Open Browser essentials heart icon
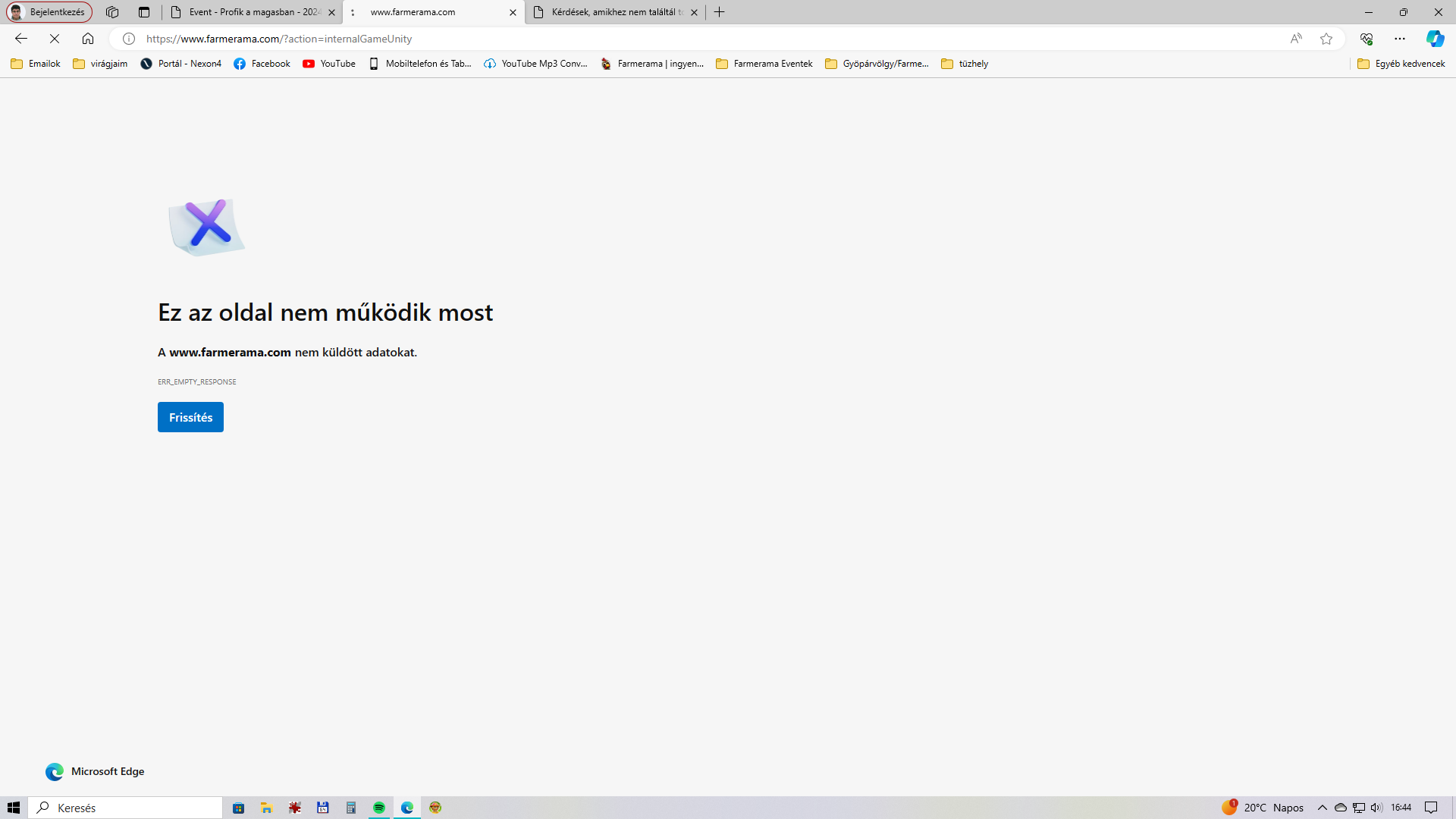 [1367, 39]
